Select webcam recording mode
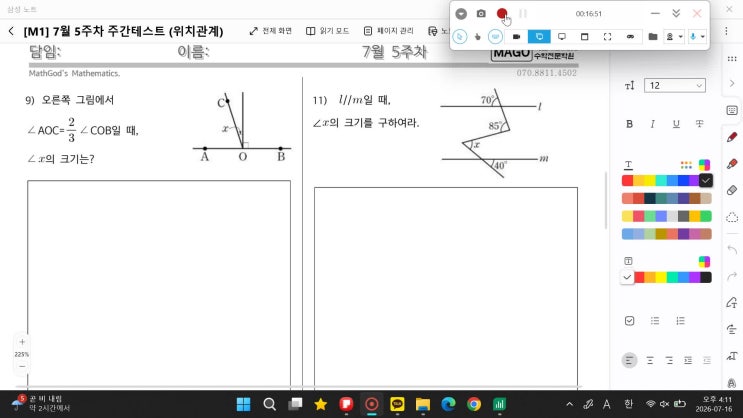The width and height of the screenshot is (743, 418). [x=516, y=36]
